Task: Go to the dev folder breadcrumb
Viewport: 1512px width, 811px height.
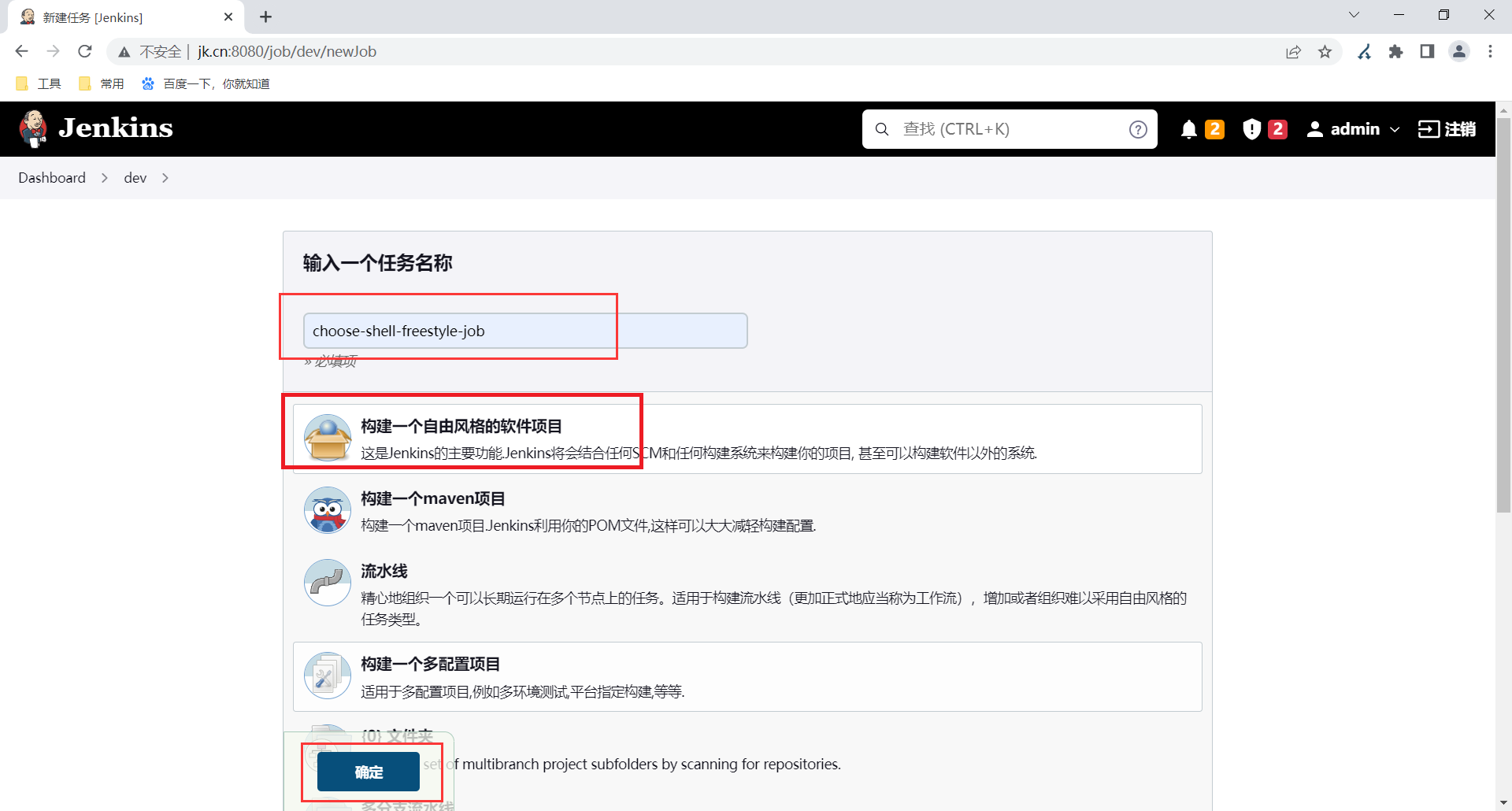Action: [135, 178]
